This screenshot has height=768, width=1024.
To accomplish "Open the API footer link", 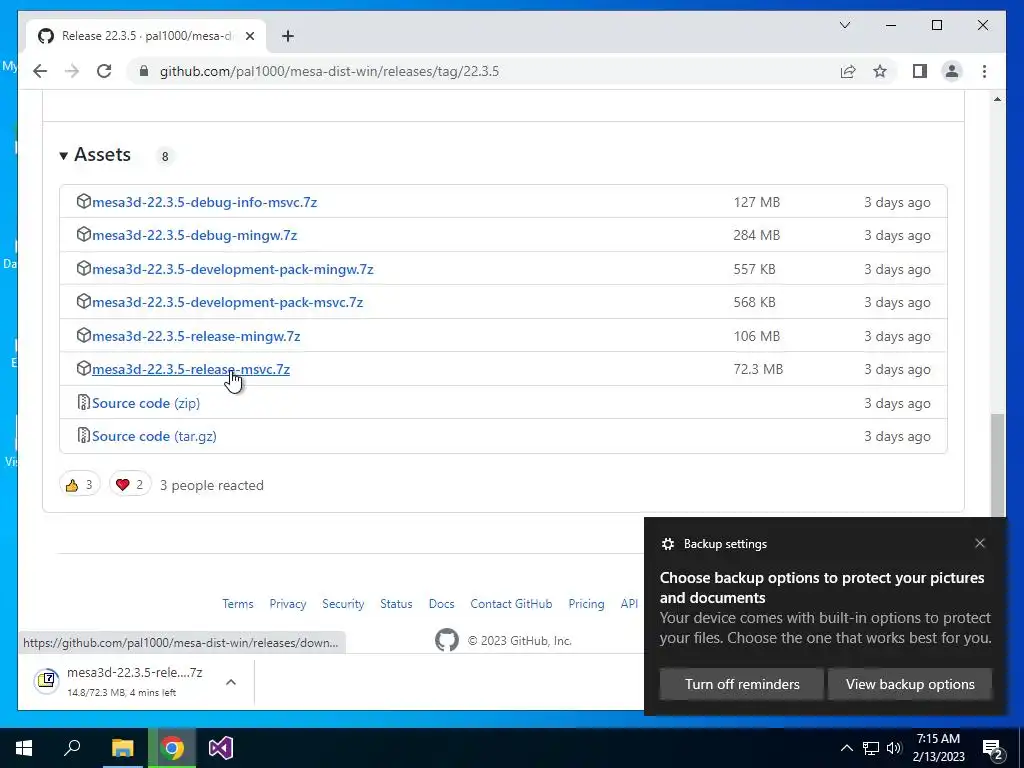I will click(x=629, y=603).
